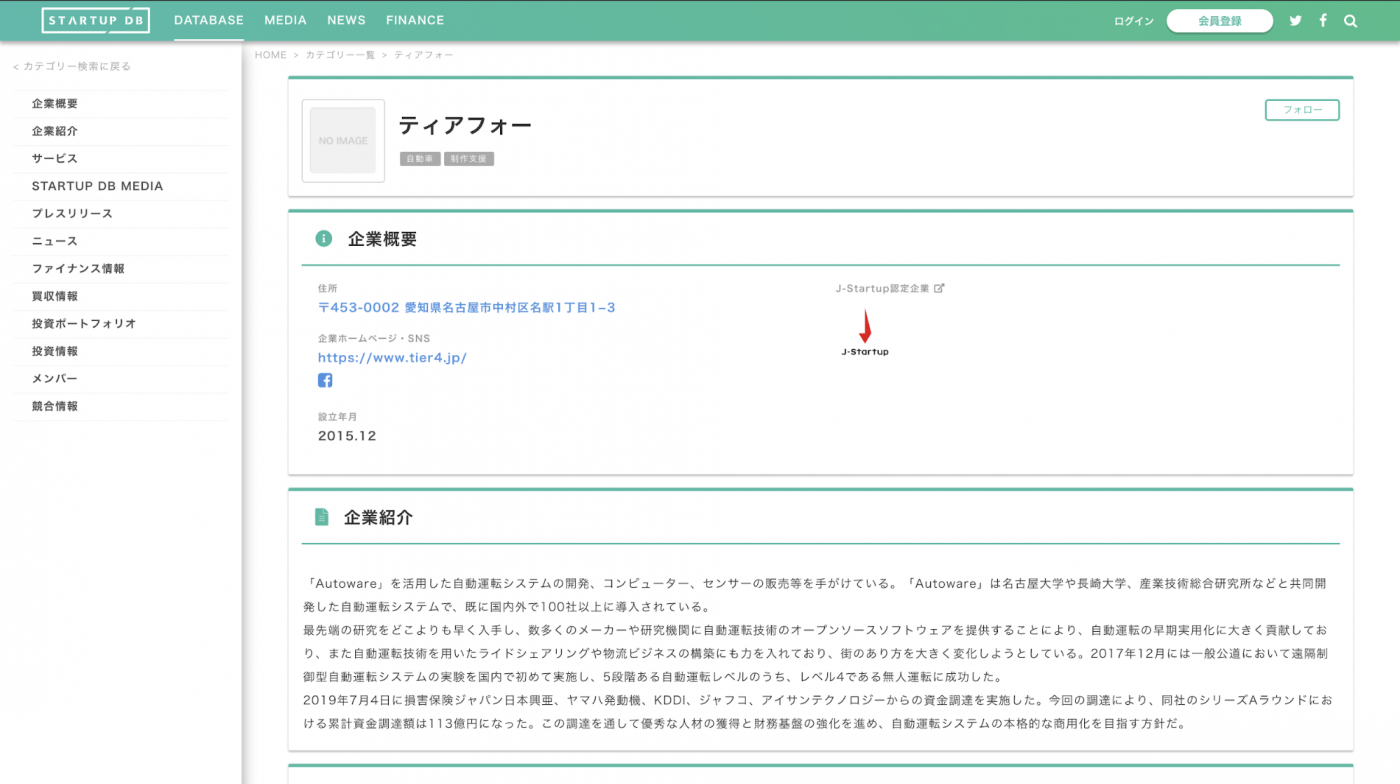1400x784 pixels.
Task: Click the Facebook icon under 企業ホームページ・SNS
Action: pyautogui.click(x=325, y=380)
